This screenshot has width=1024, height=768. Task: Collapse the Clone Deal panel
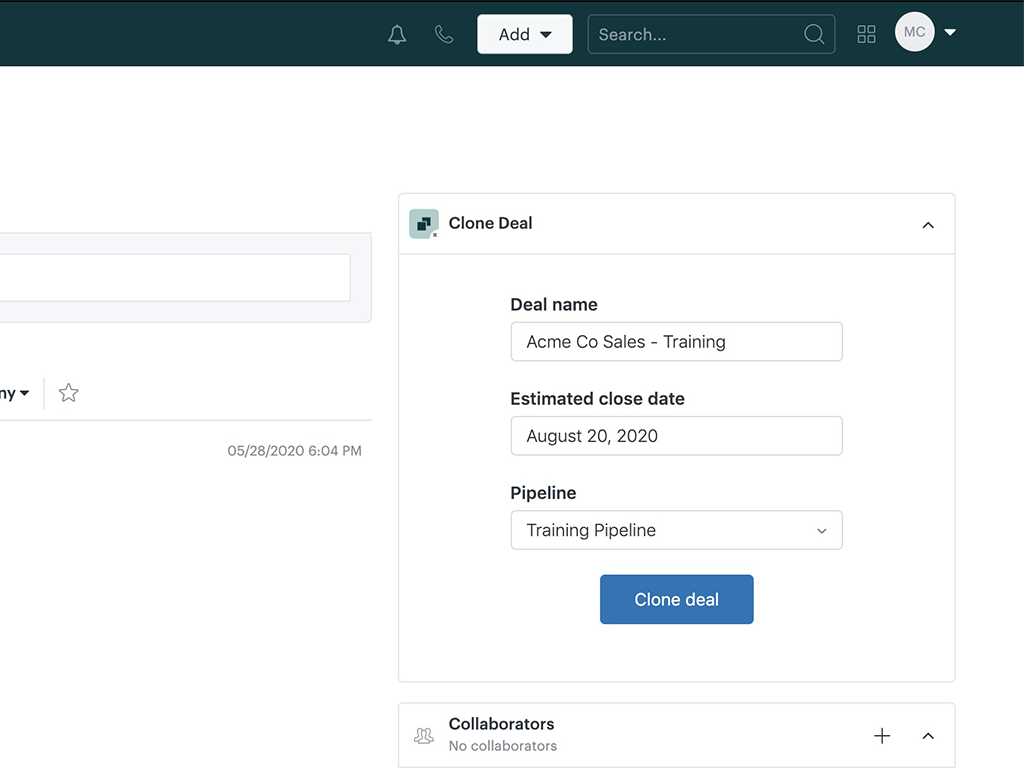pyautogui.click(x=928, y=225)
